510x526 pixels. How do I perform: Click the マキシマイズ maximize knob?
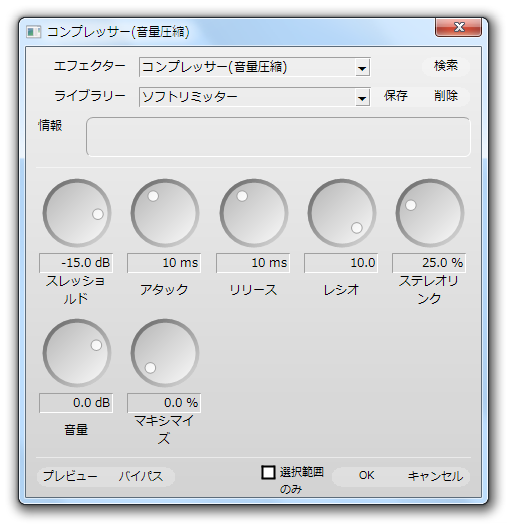pyautogui.click(x=165, y=353)
